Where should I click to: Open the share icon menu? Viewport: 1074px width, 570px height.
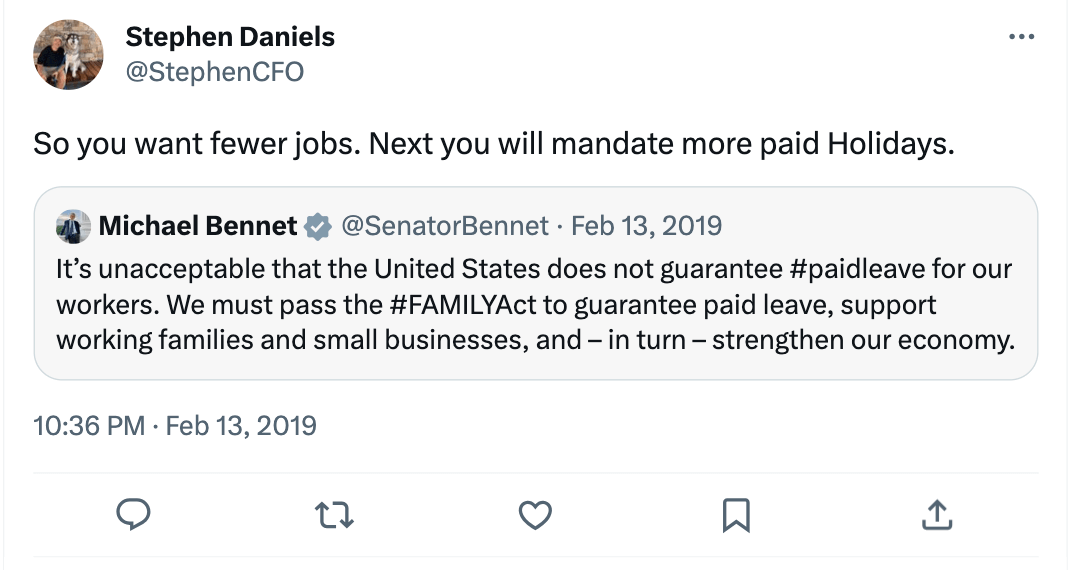(935, 515)
